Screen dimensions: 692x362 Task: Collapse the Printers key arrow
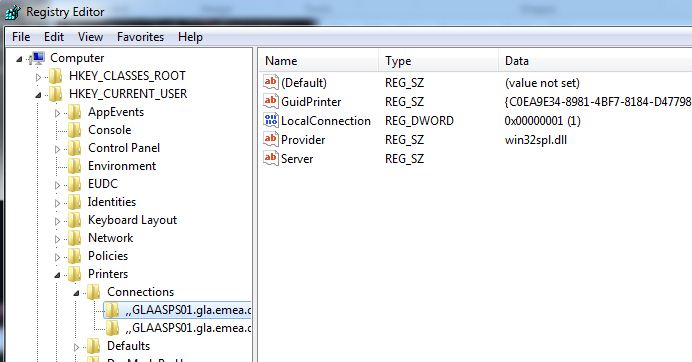57,275
